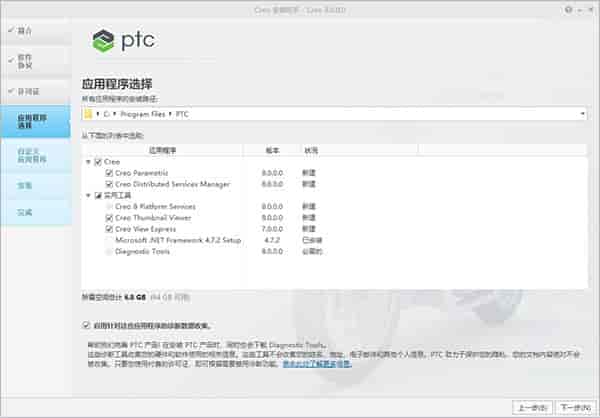This screenshot has width=600, height=418.
Task: Open the install path history dropdown arrow
Action: (x=582, y=114)
